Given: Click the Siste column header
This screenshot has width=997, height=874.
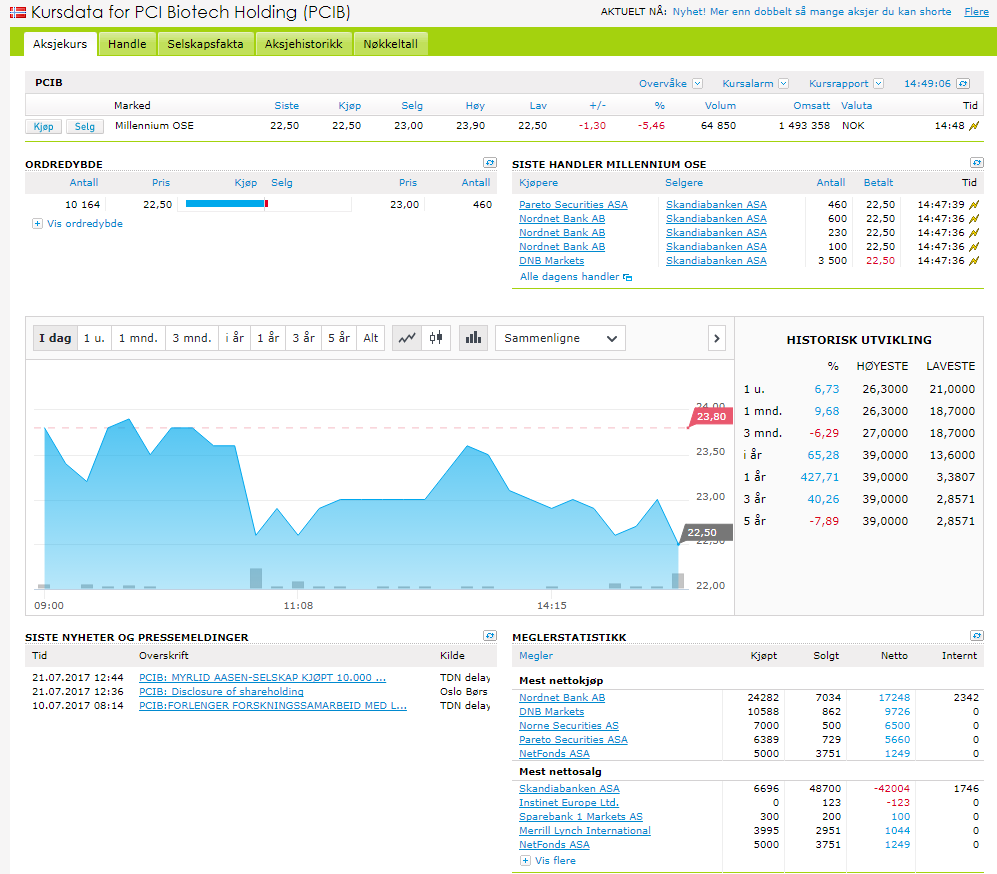Looking at the screenshot, I should coord(286,106).
